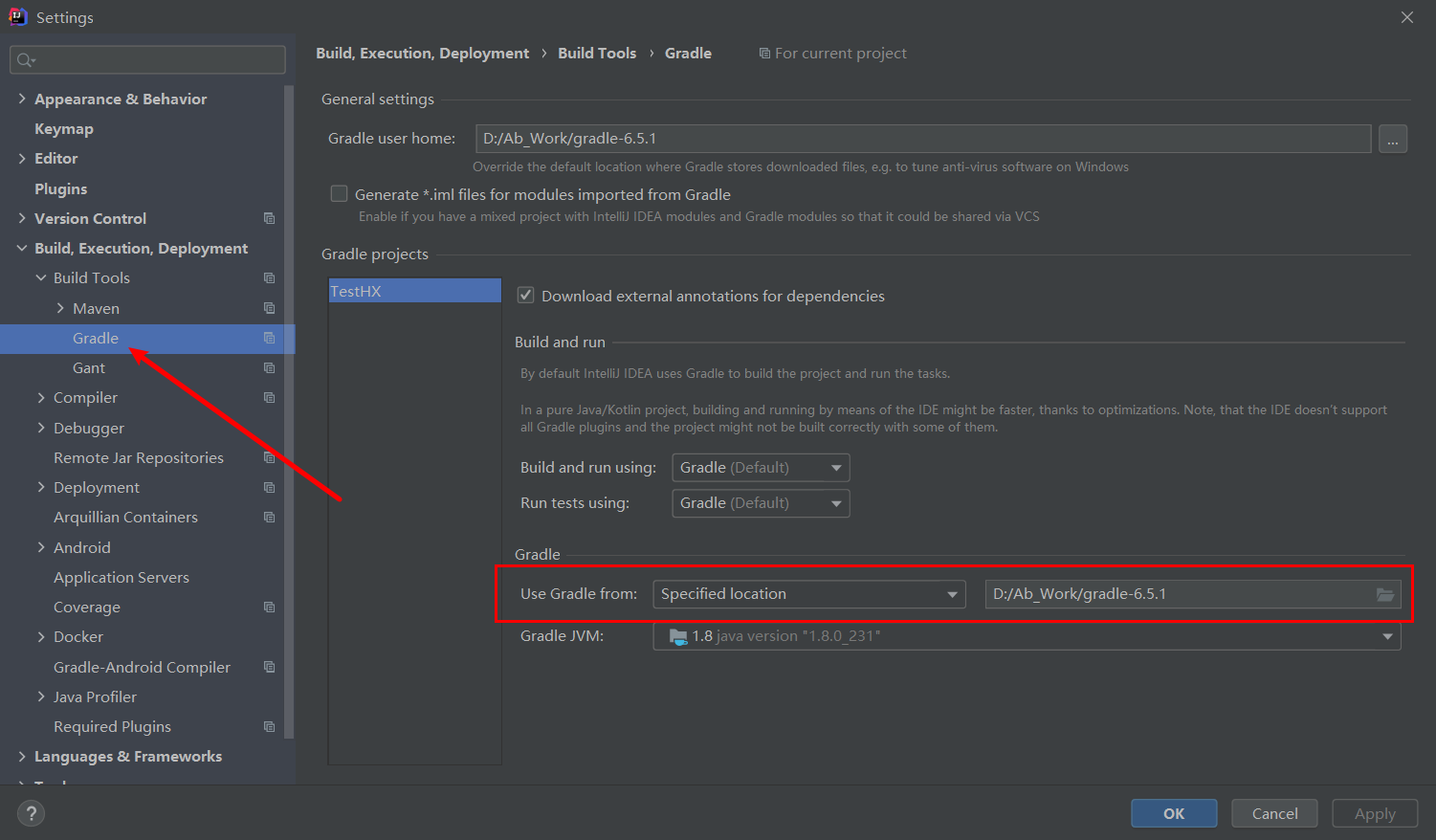The image size is (1436, 840).
Task: Expand Version Control section
Action: point(22,218)
